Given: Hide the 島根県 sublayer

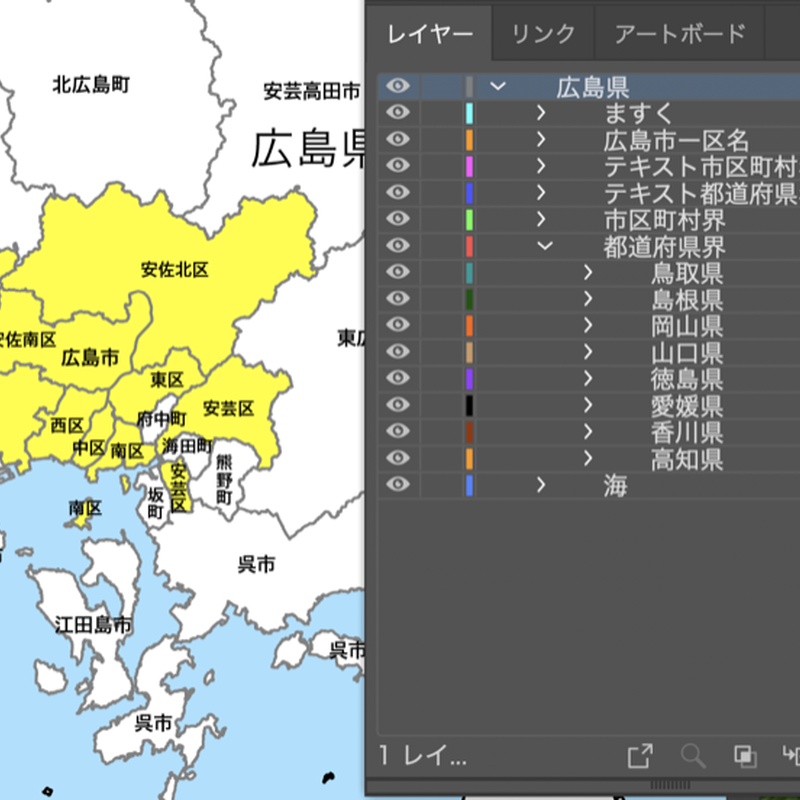Looking at the screenshot, I should [x=398, y=299].
